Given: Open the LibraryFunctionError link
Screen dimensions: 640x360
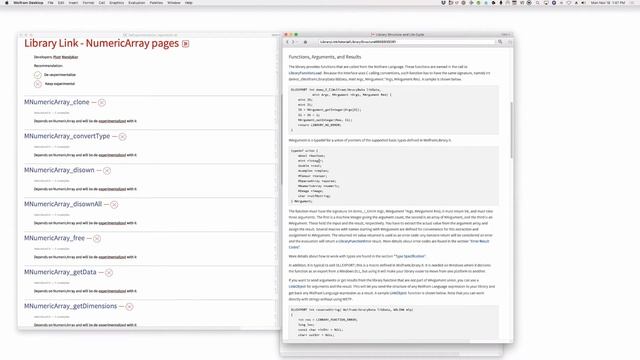Looking at the screenshot, I should coord(354,241).
